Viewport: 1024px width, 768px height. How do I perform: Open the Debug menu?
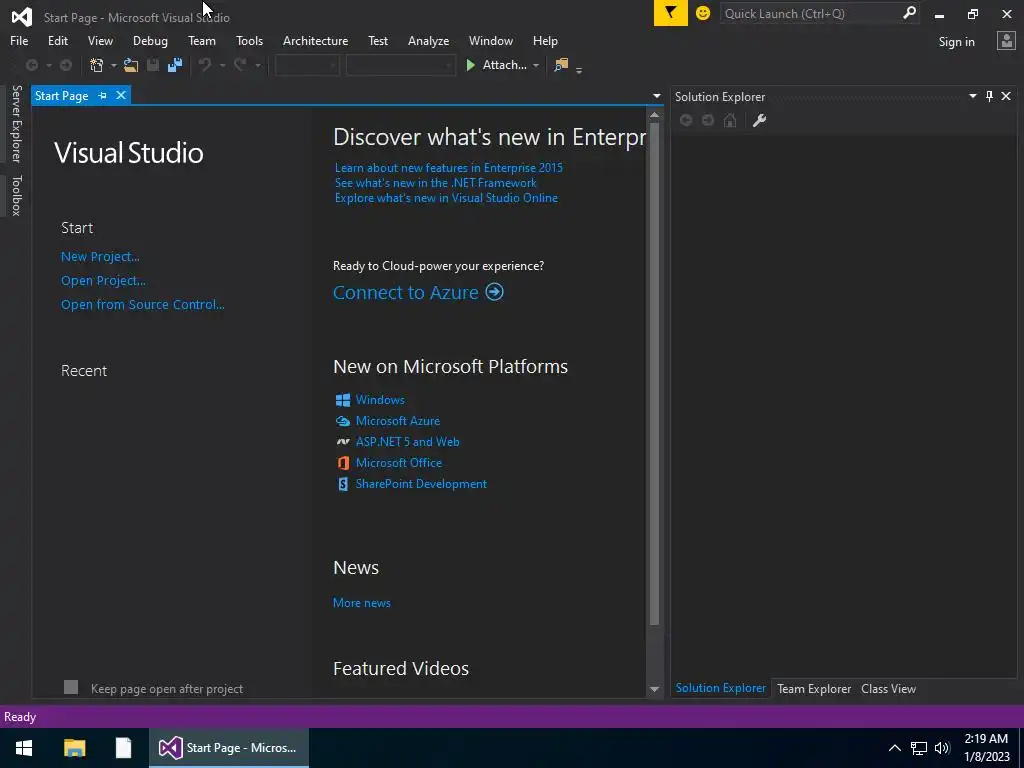pos(150,40)
